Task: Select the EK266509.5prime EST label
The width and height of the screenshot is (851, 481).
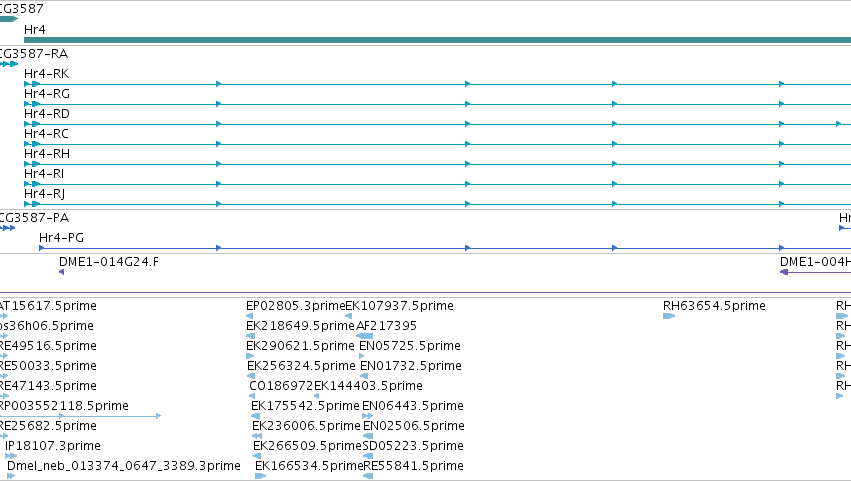Action: pyautogui.click(x=307, y=446)
